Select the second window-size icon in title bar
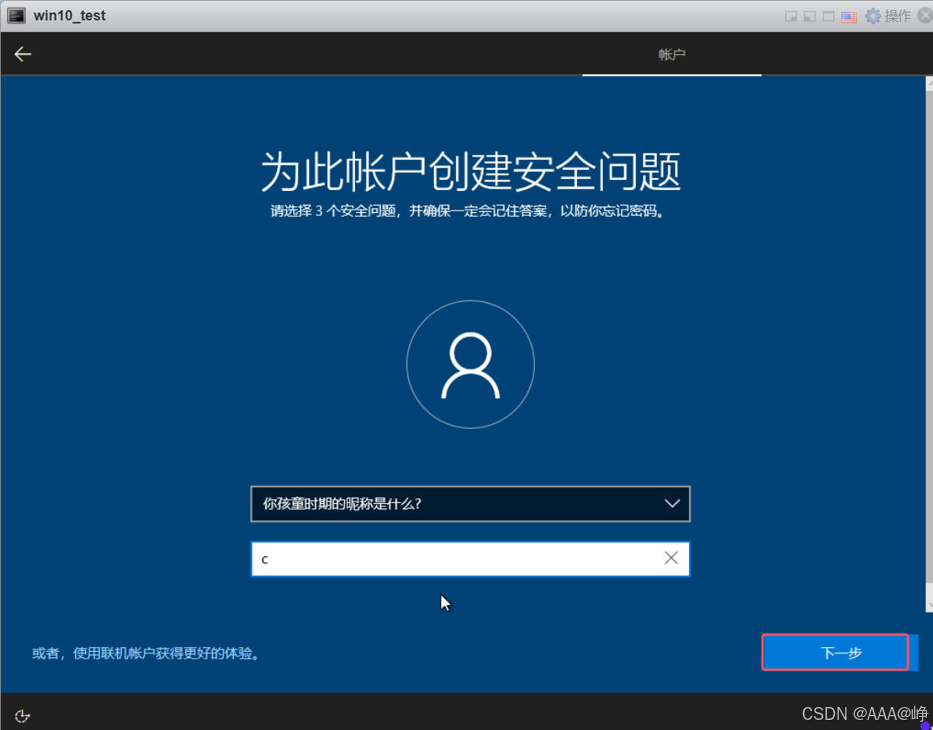 [x=809, y=16]
